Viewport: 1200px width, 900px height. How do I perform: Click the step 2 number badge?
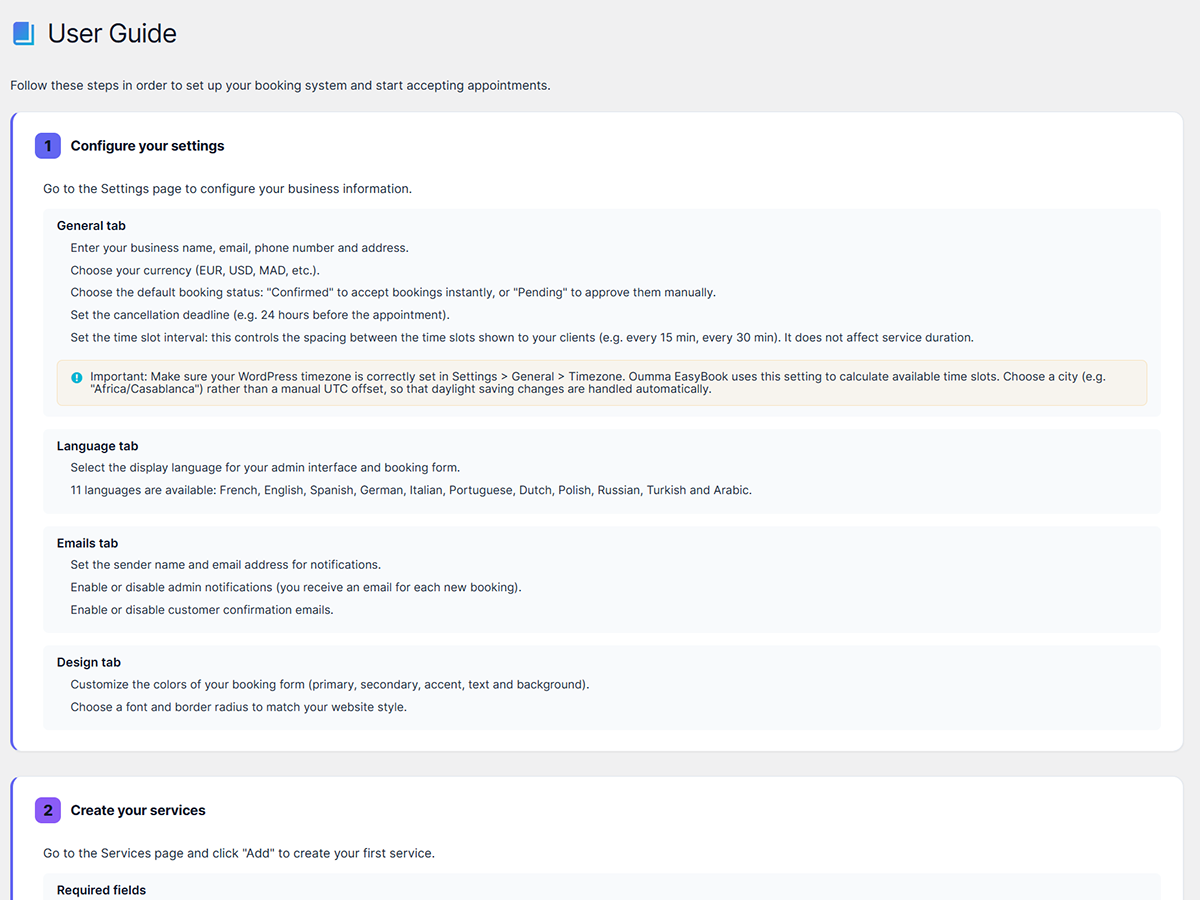48,810
